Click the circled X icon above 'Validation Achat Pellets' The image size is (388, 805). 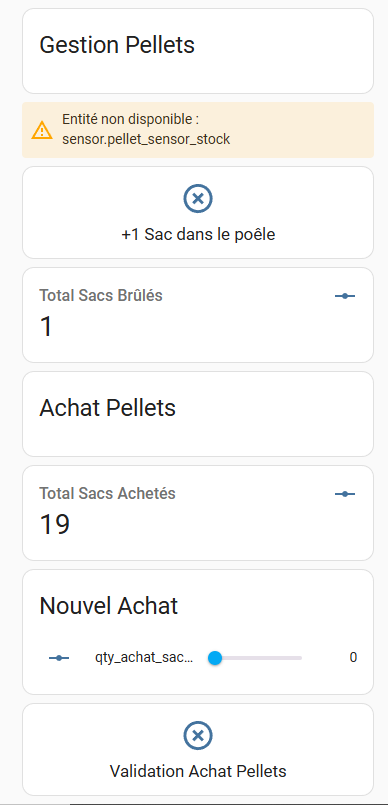pos(198,736)
